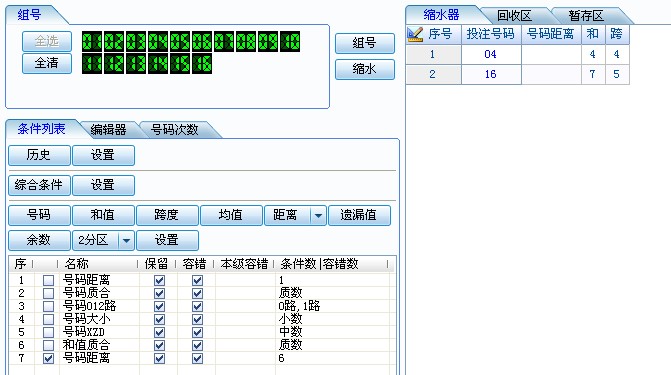
Task: Click the 组号 button
Action: click(365, 43)
